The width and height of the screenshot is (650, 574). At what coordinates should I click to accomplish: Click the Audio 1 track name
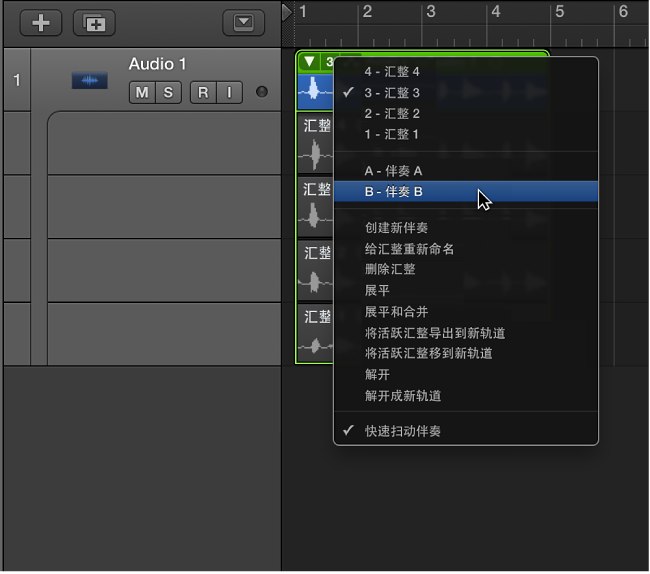157,64
